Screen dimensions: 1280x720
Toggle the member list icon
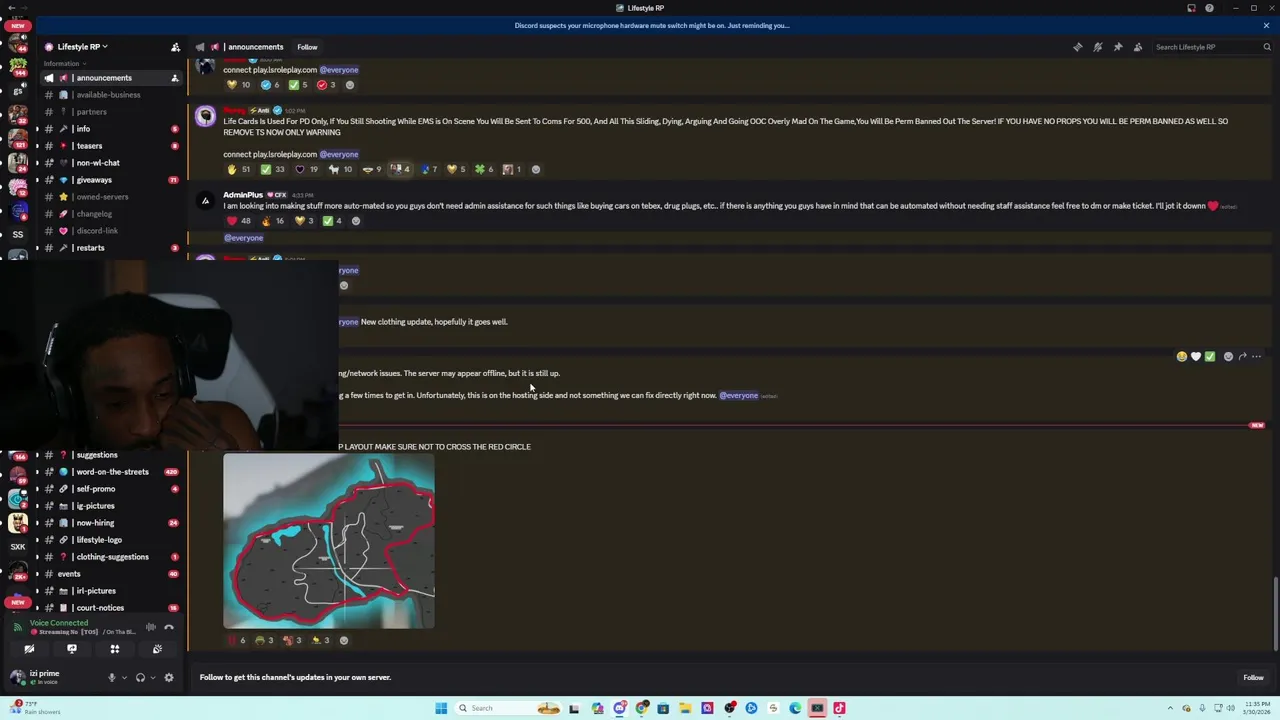1138,47
